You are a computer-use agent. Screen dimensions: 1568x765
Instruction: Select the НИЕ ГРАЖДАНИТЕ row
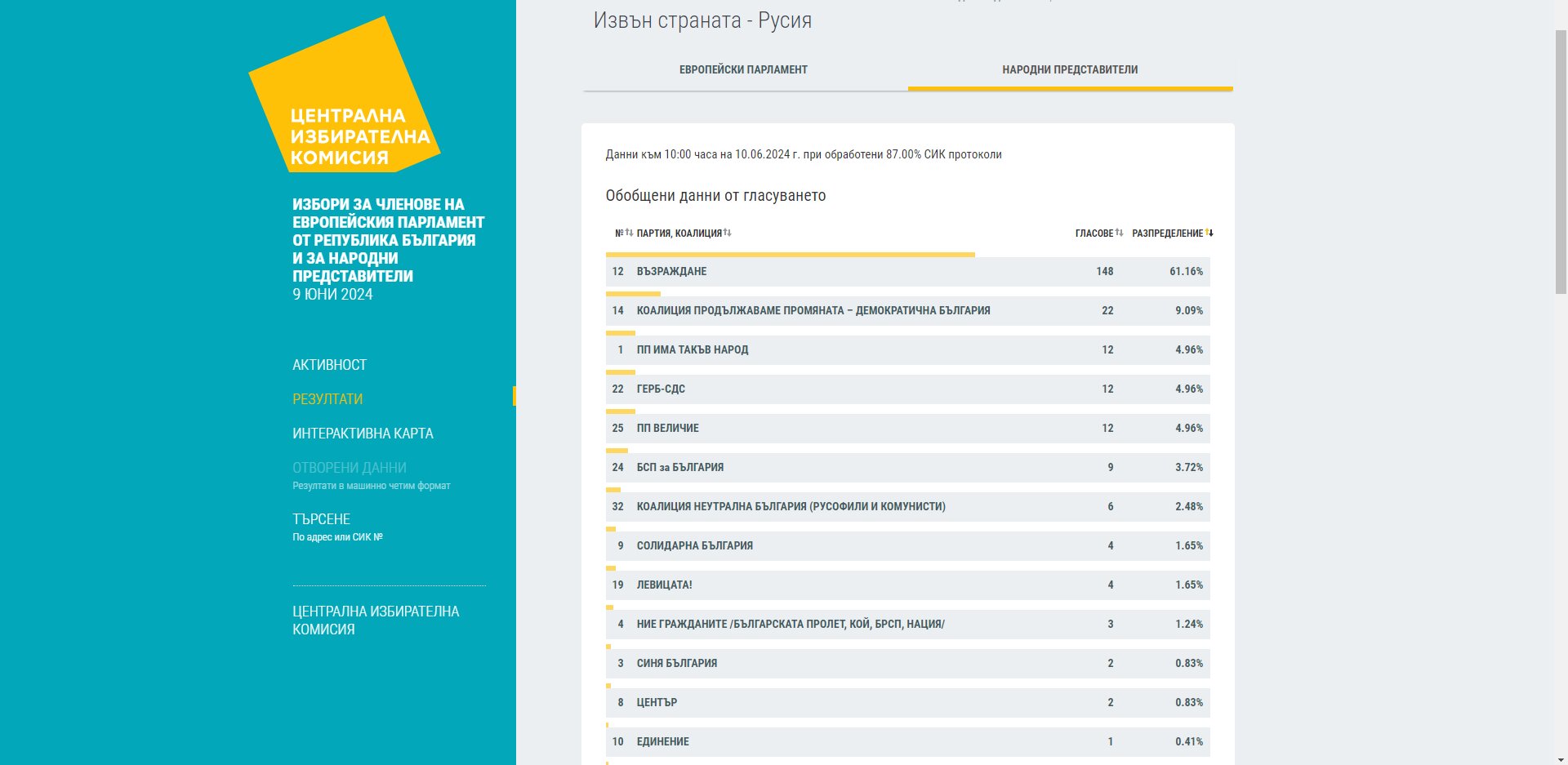tap(908, 625)
